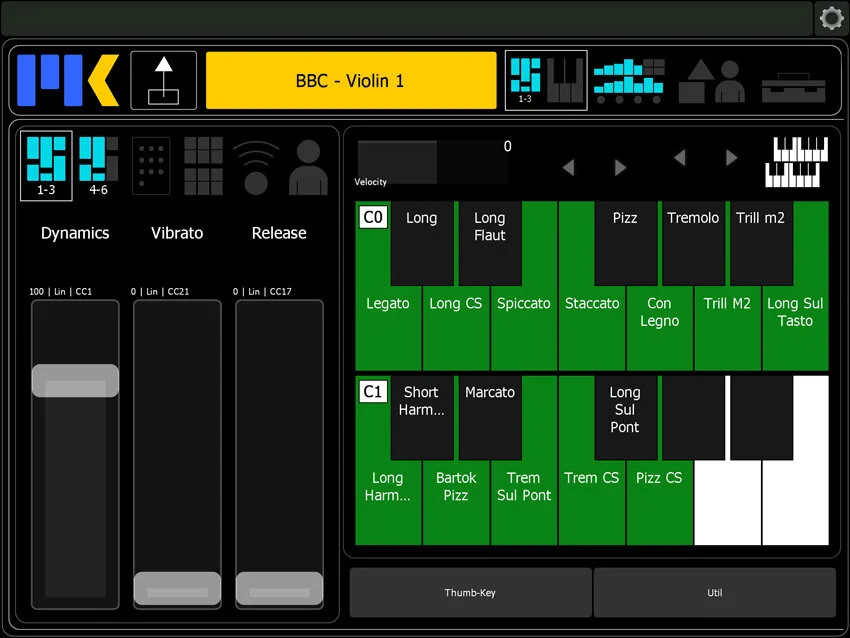Select the Staccato key

[x=592, y=328]
